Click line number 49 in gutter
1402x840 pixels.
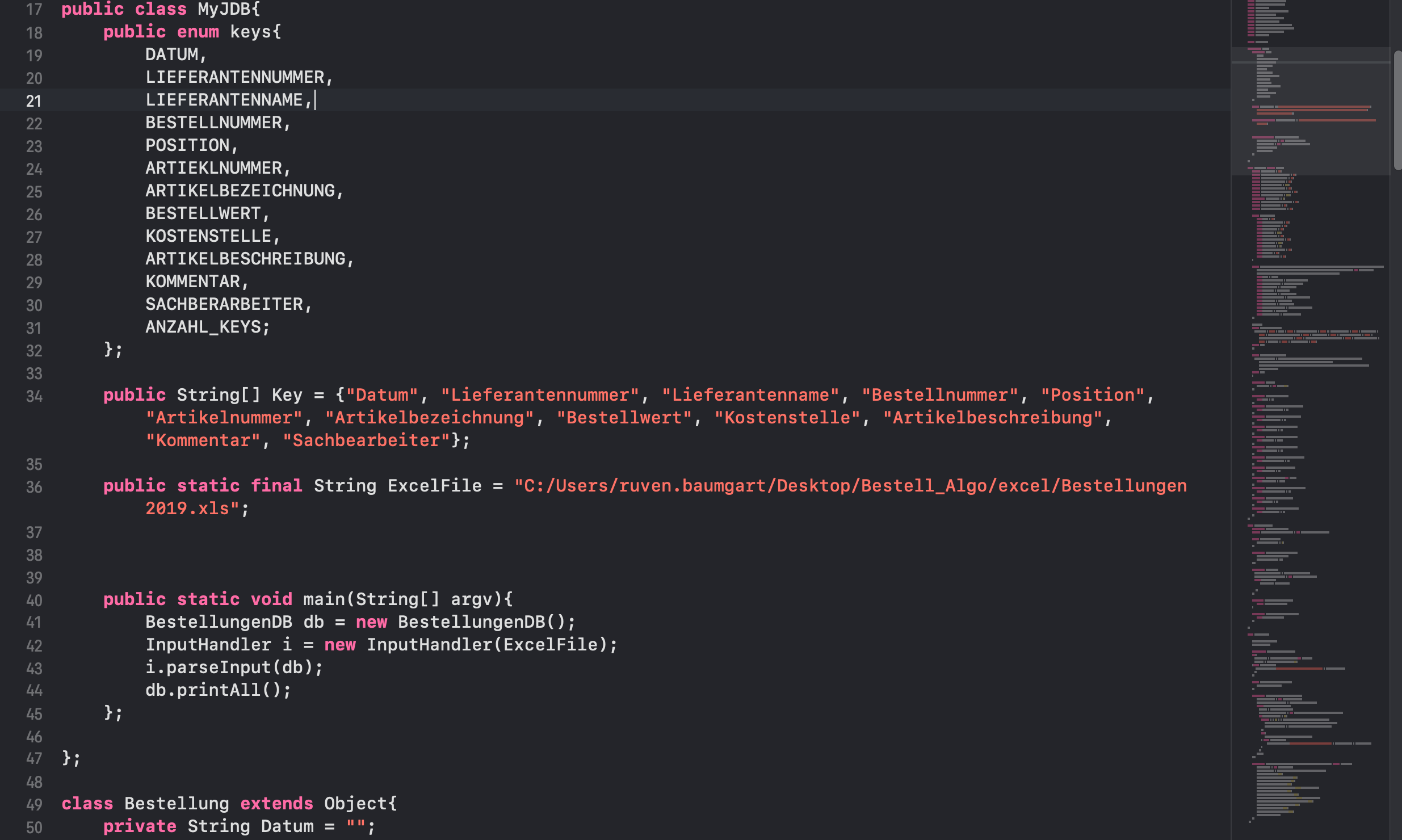tap(33, 805)
